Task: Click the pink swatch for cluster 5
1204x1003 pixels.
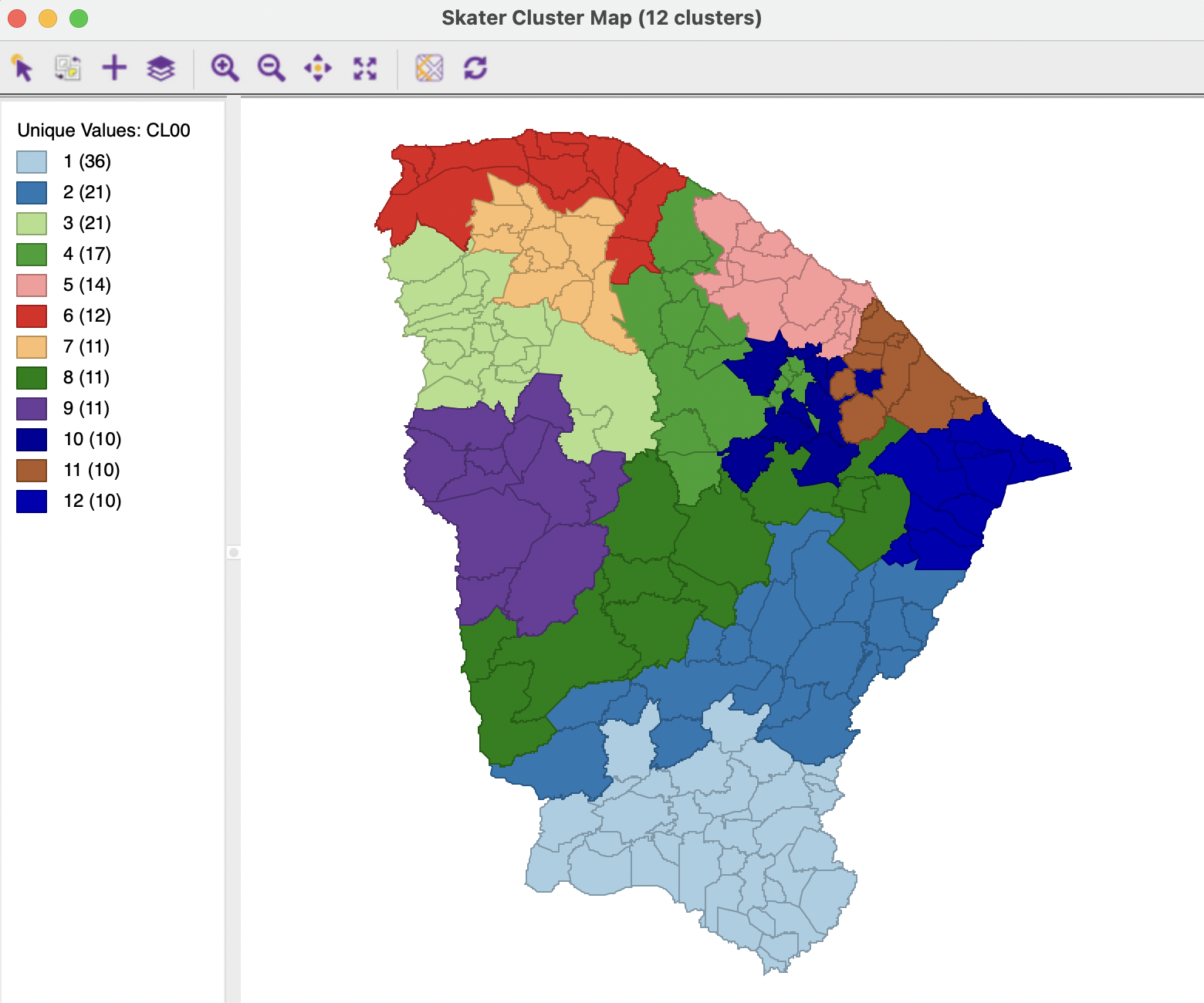Action: pos(32,285)
